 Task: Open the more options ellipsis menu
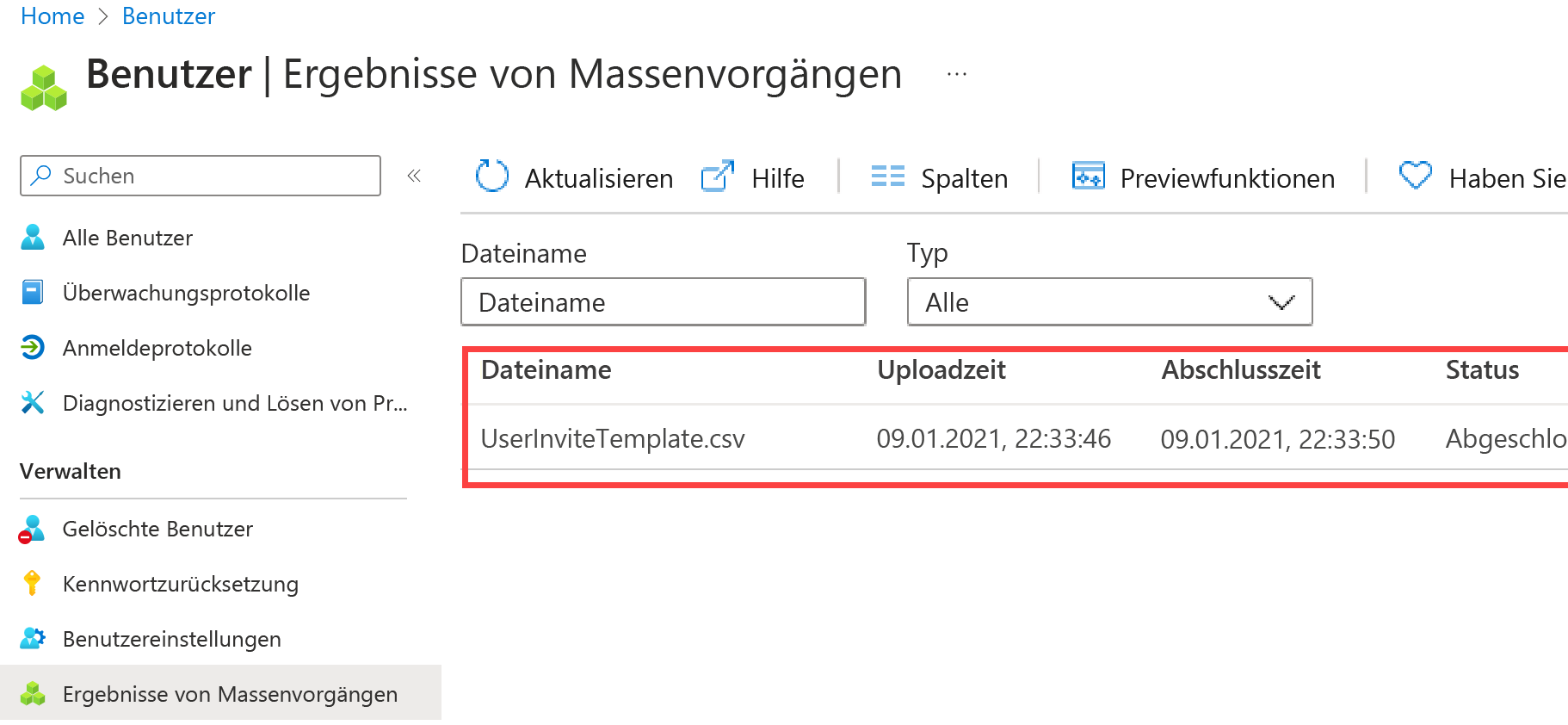pos(957,75)
